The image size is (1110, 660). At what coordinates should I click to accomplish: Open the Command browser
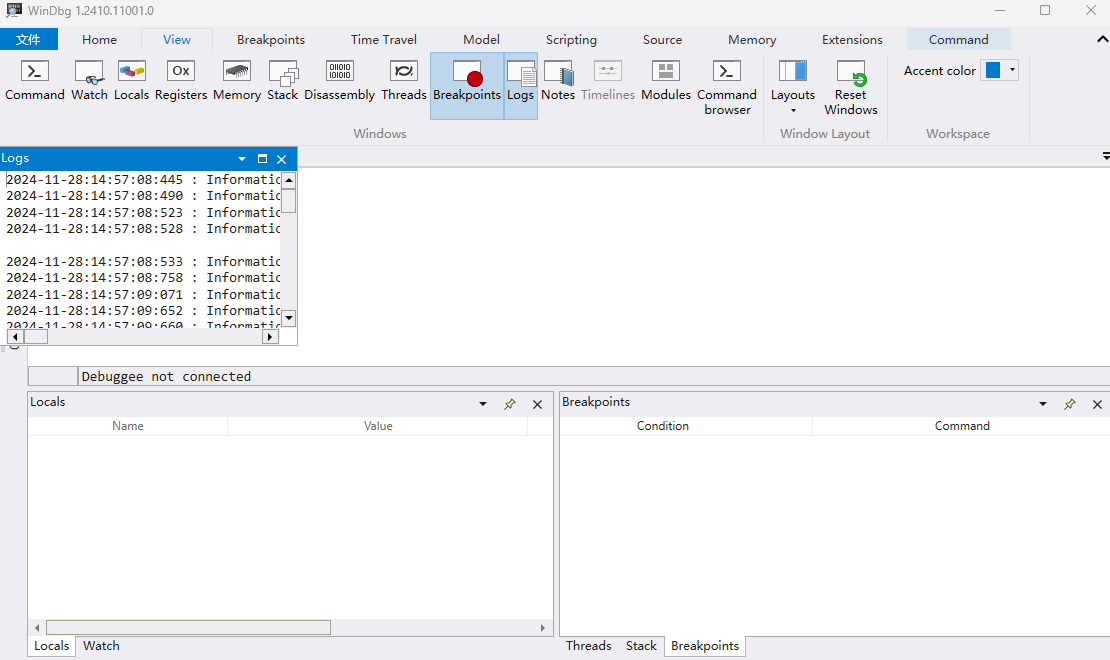coord(727,87)
